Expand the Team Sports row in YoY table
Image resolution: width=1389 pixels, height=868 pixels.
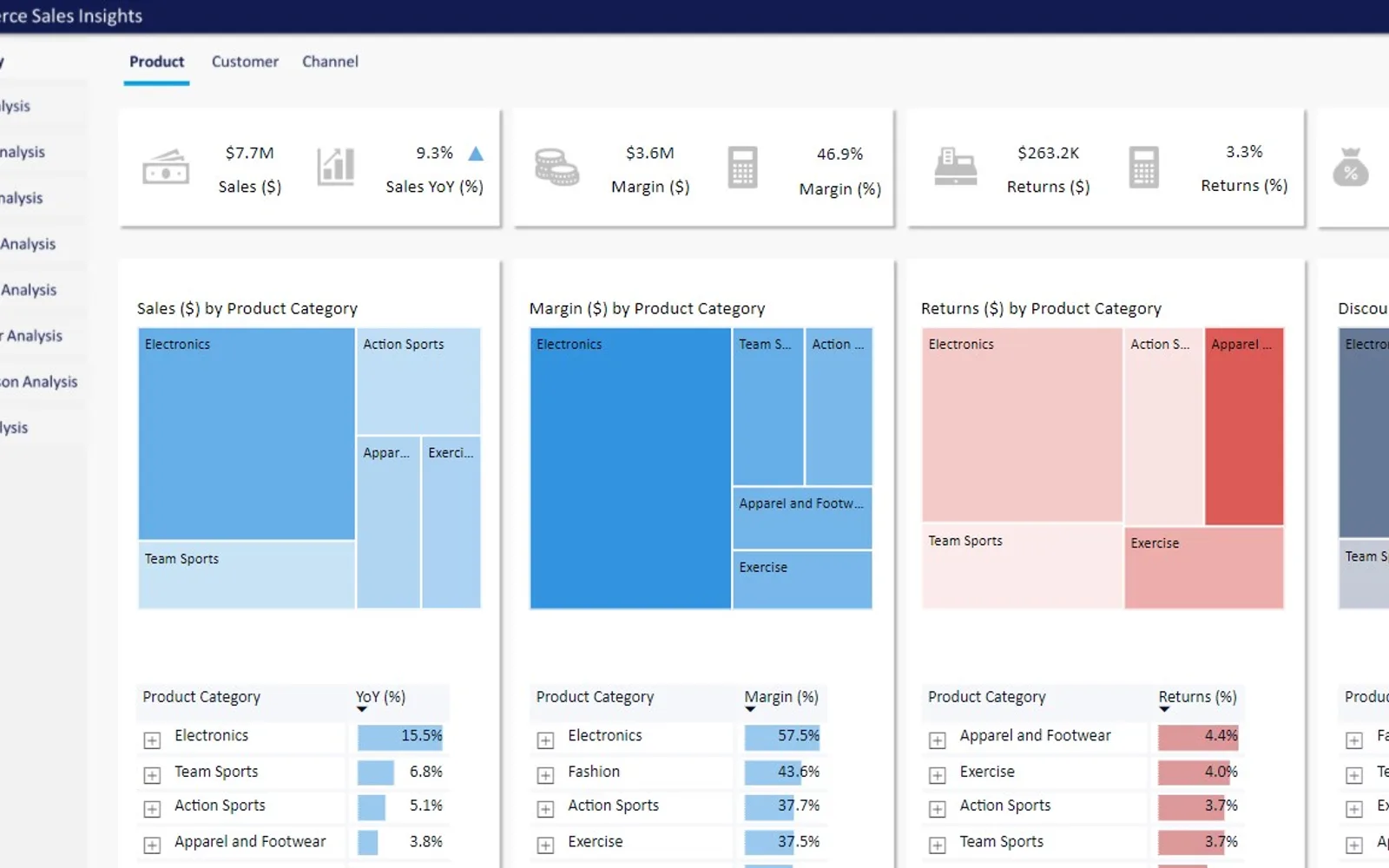click(x=152, y=775)
